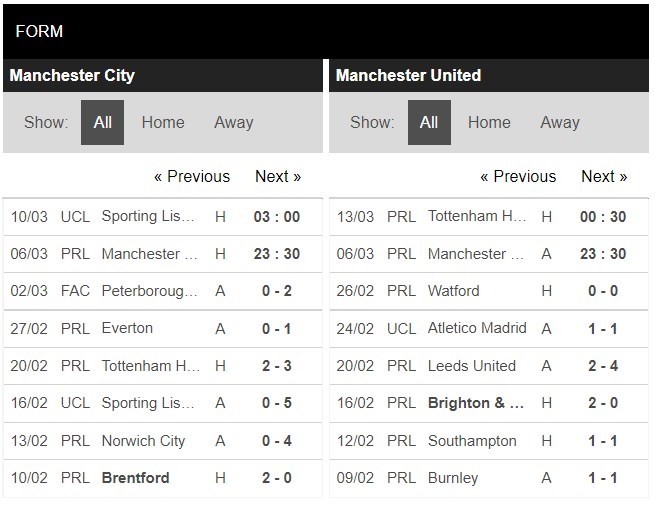Viewport: 655px width, 508px height.
Task: Switch to Away filter for Manchester City
Action: pos(233,122)
